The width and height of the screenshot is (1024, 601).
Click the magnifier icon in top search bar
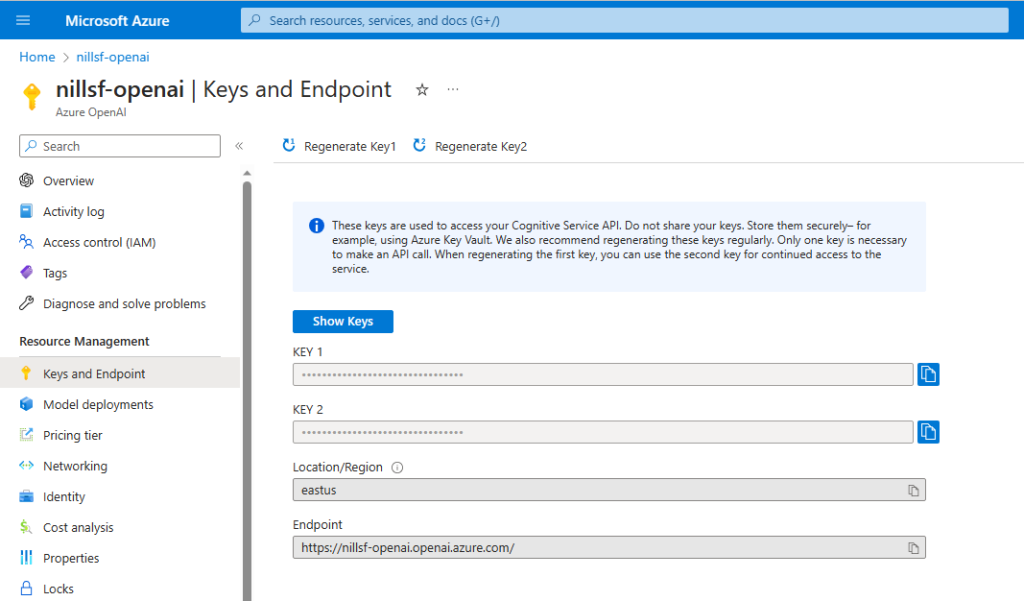[x=255, y=20]
